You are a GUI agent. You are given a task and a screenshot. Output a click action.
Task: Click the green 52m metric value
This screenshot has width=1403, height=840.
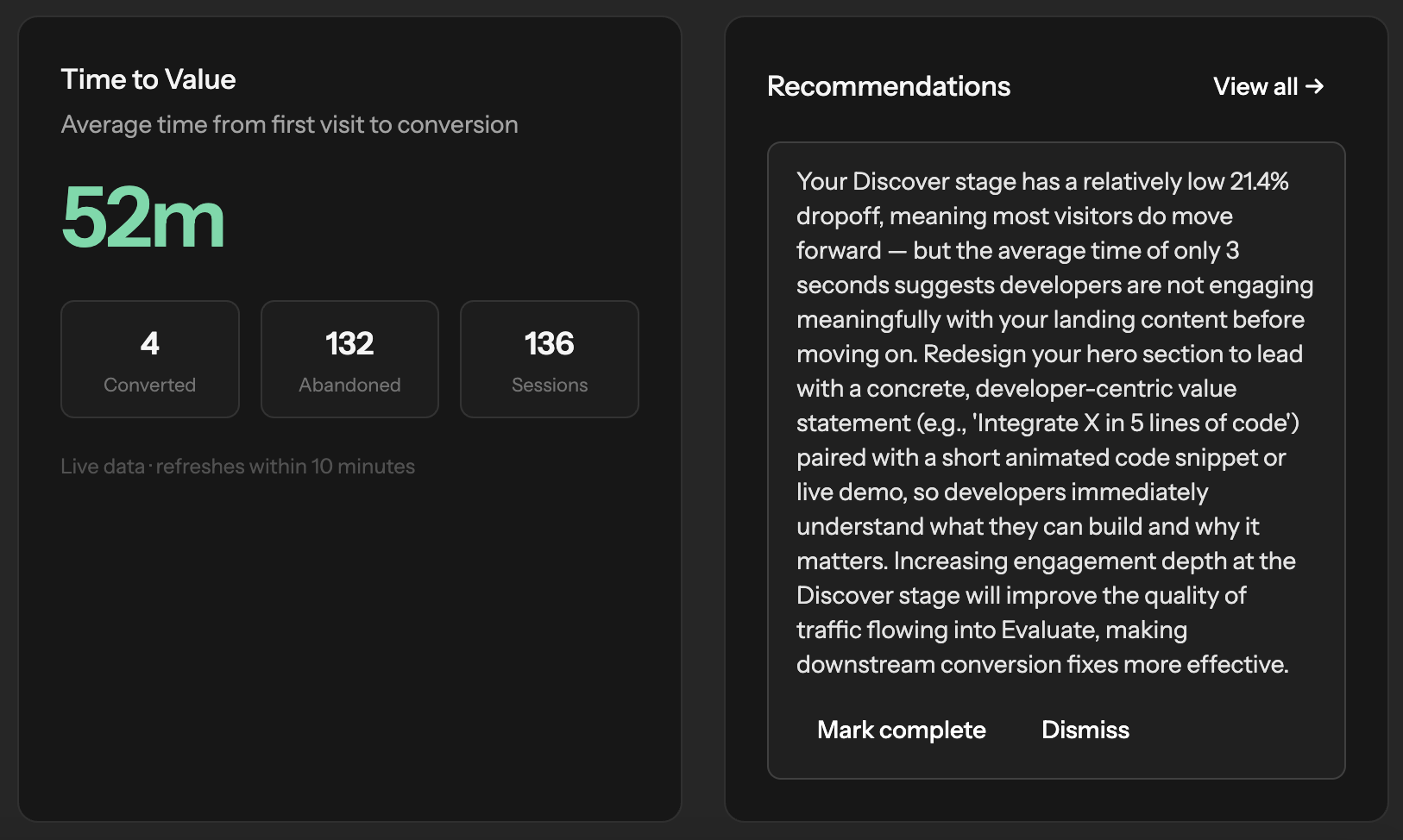(x=142, y=219)
